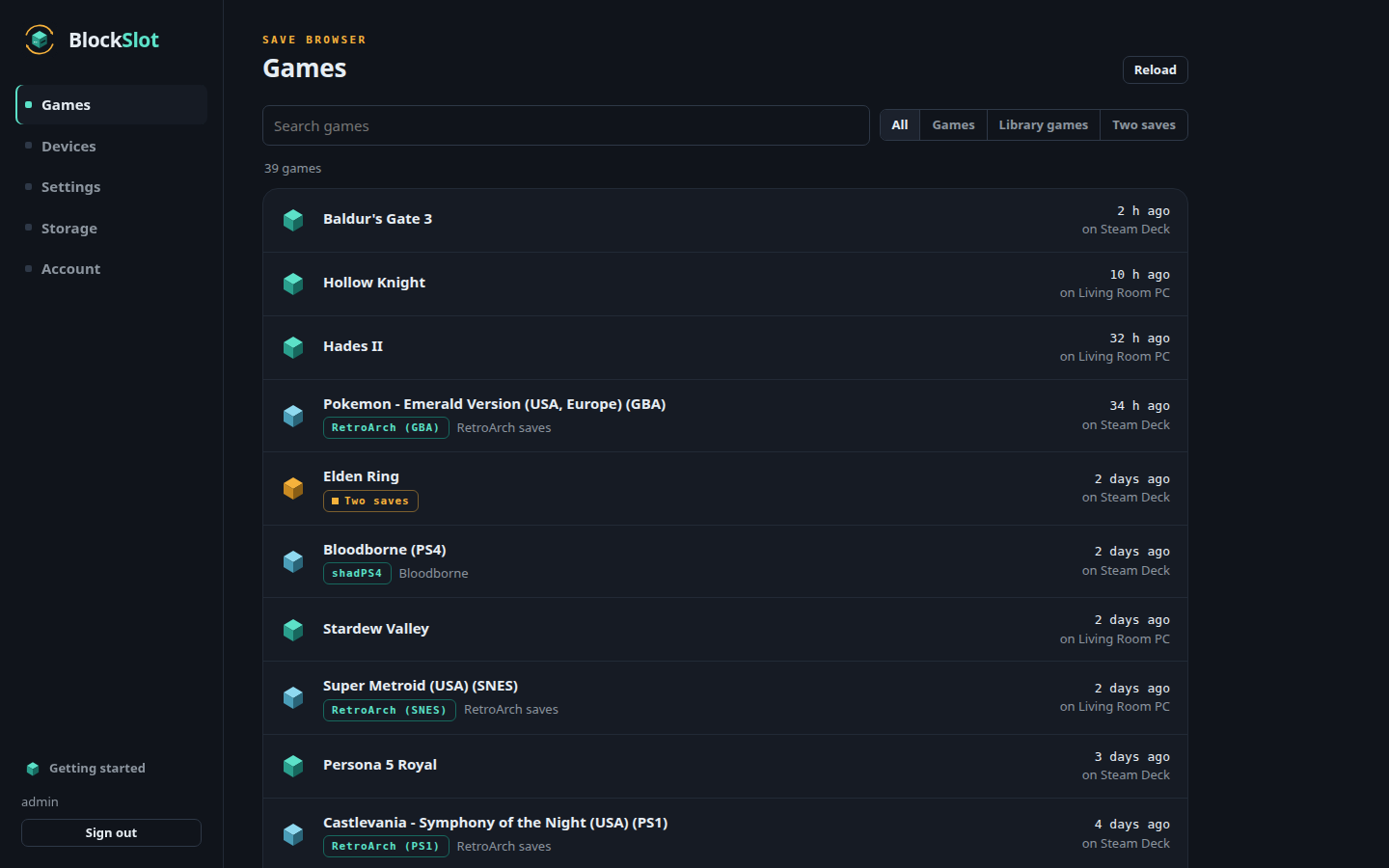Click the BlockSlot brand name
The image size is (1389, 868).
[x=114, y=41]
